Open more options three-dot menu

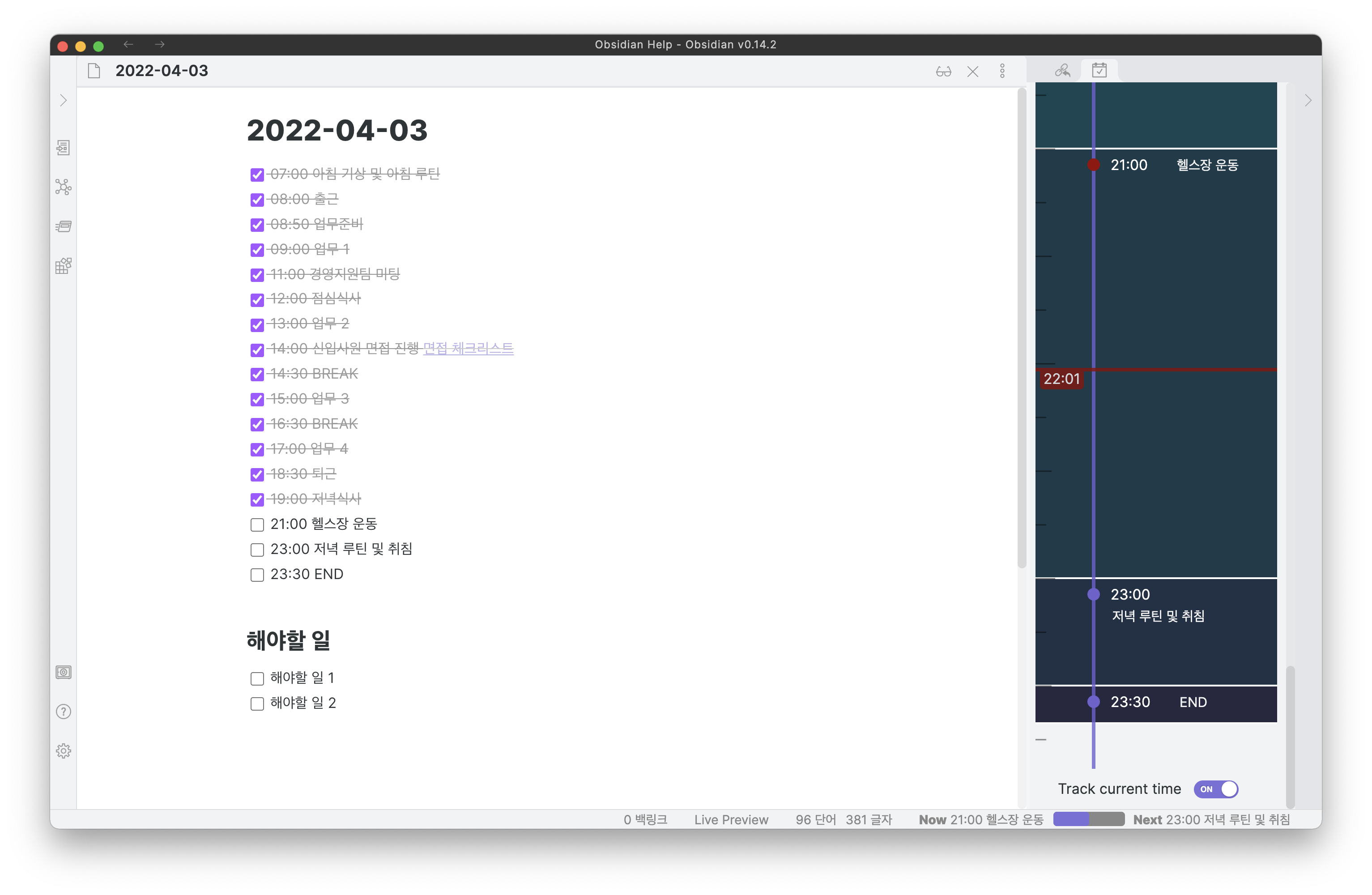tap(1002, 71)
